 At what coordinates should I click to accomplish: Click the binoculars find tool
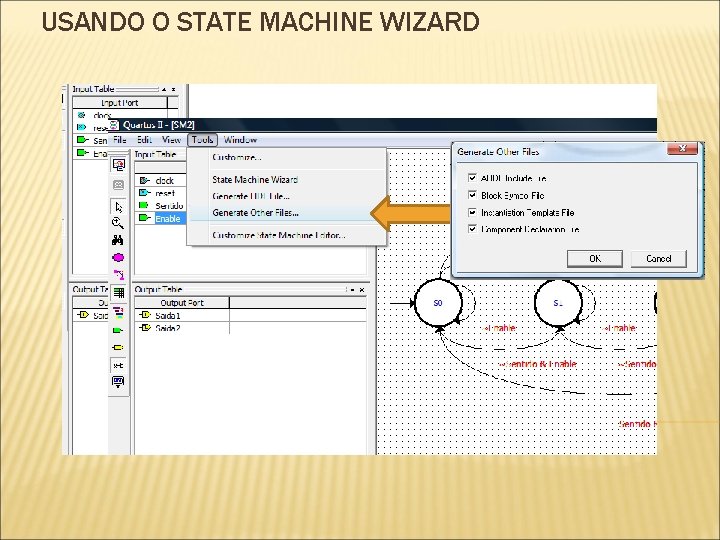point(118,240)
